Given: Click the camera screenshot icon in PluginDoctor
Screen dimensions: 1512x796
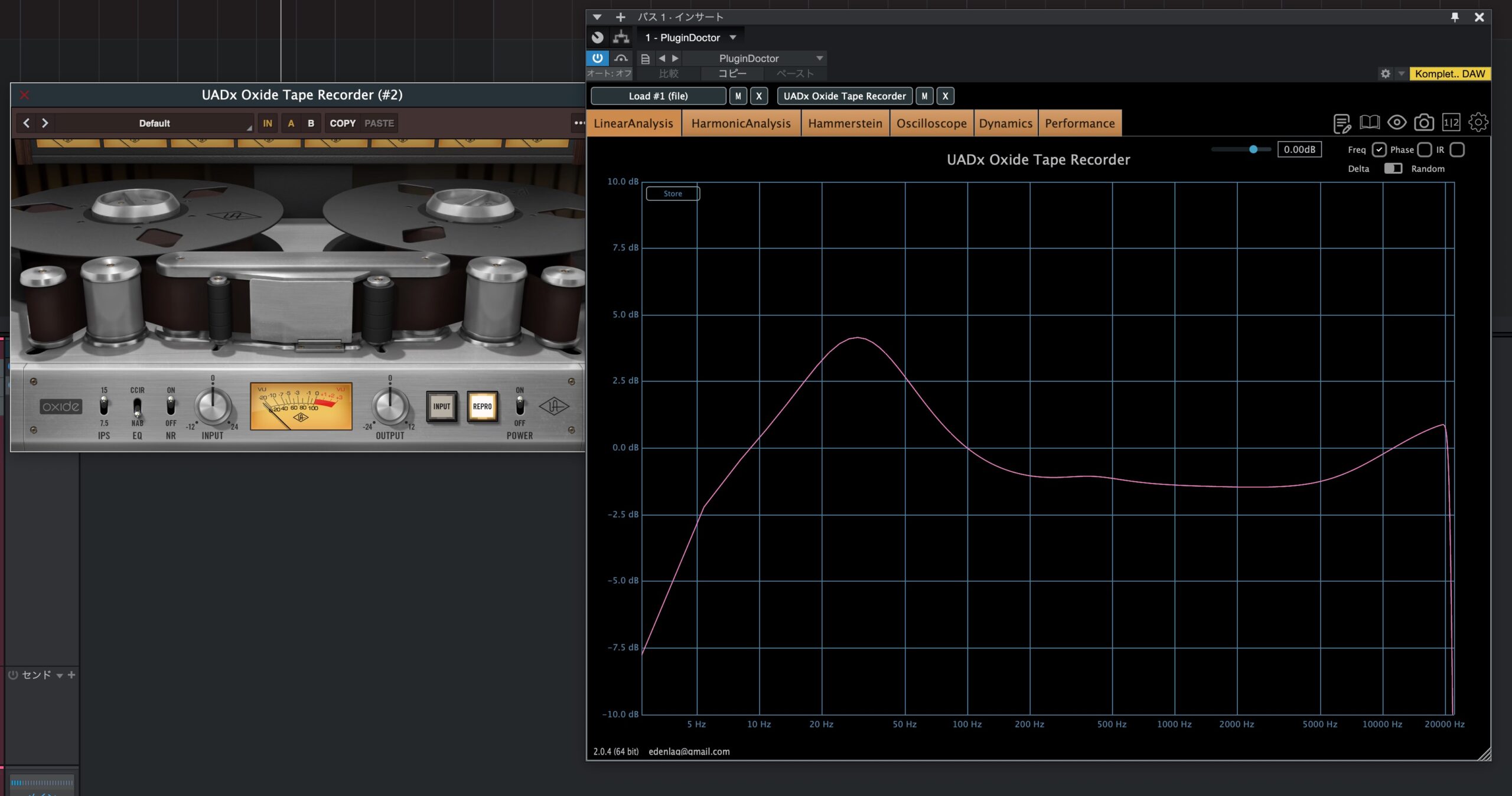Looking at the screenshot, I should point(1423,123).
